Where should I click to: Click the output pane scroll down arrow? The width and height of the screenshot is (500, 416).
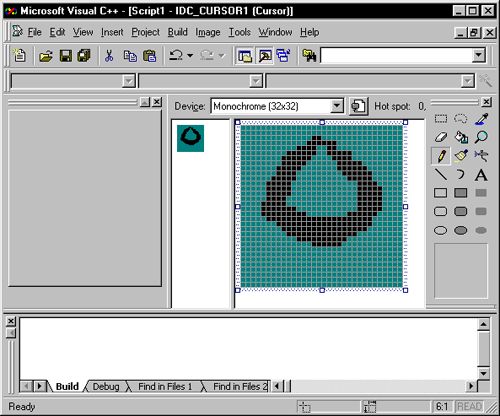(x=484, y=373)
